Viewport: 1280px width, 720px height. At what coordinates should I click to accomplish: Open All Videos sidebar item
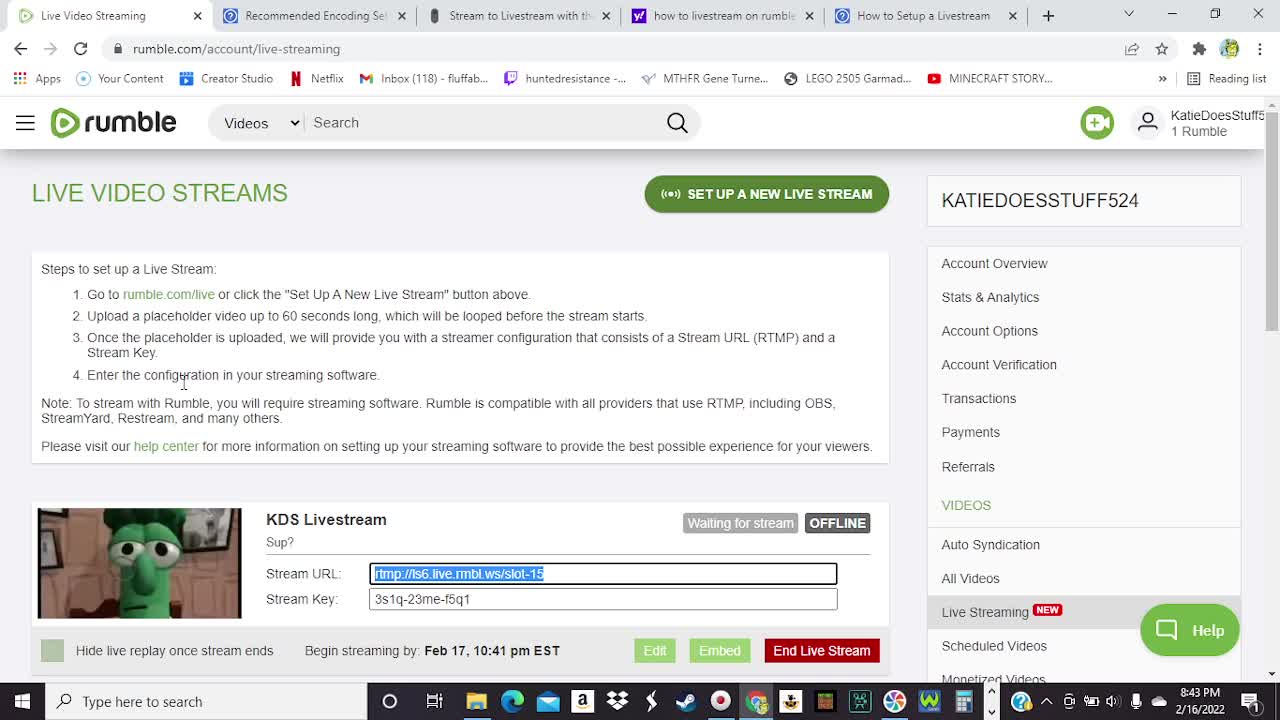(x=970, y=579)
